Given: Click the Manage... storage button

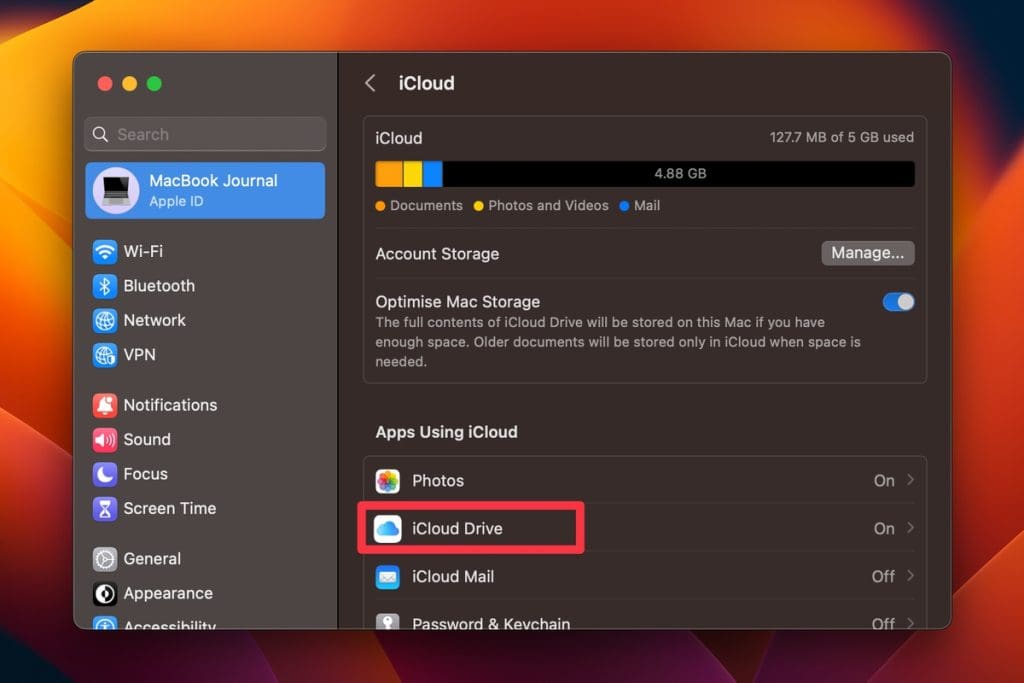Looking at the screenshot, I should (868, 253).
